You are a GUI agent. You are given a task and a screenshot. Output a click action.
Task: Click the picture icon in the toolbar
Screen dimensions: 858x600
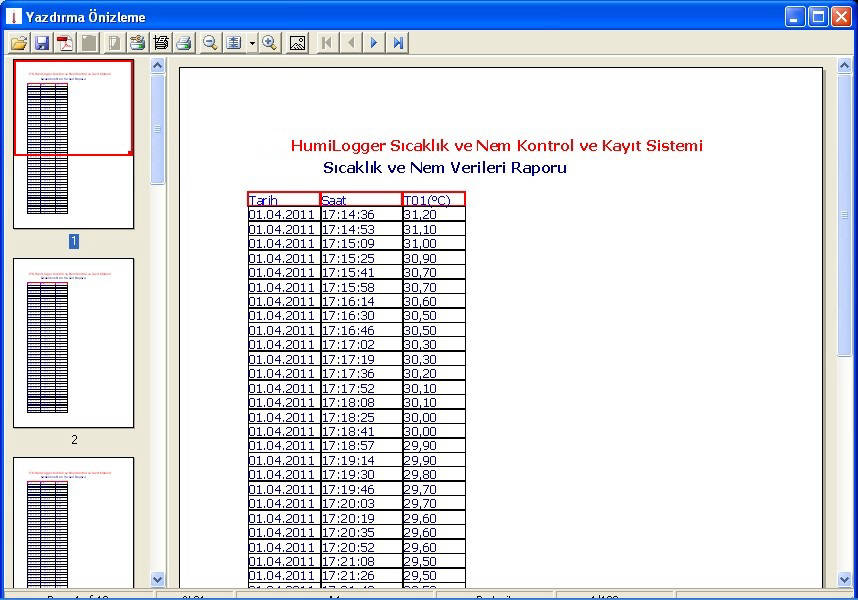(297, 43)
